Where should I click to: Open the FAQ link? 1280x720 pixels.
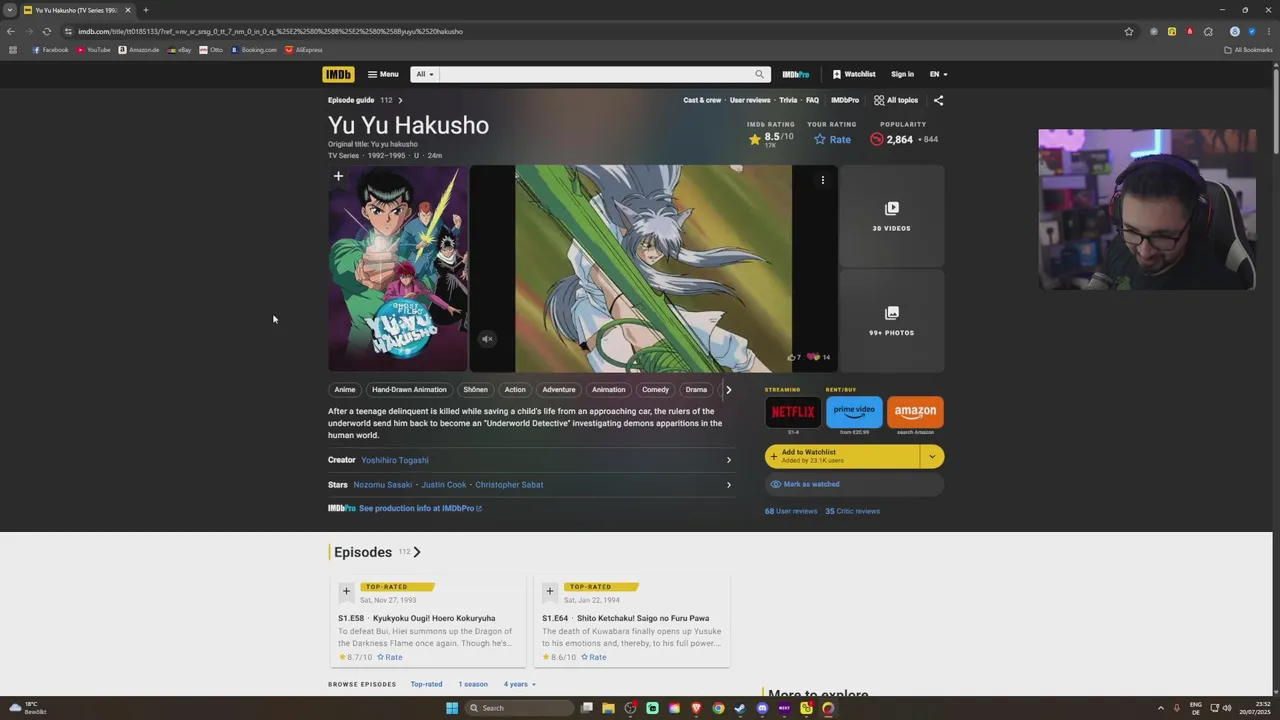812,100
